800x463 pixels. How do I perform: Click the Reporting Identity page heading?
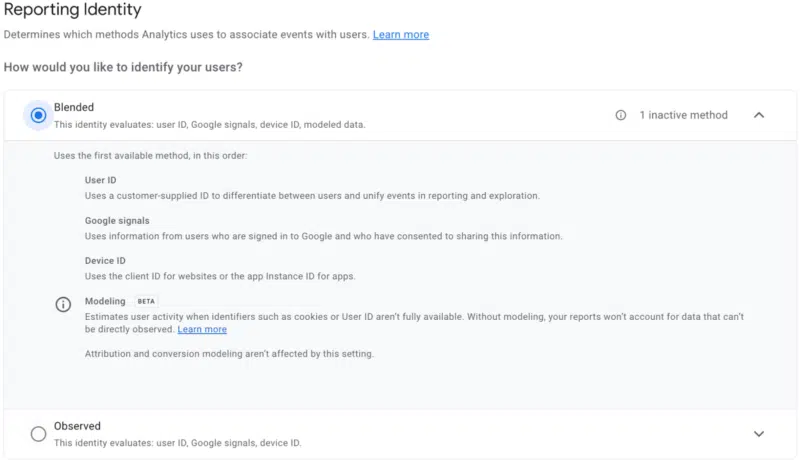[x=72, y=10]
